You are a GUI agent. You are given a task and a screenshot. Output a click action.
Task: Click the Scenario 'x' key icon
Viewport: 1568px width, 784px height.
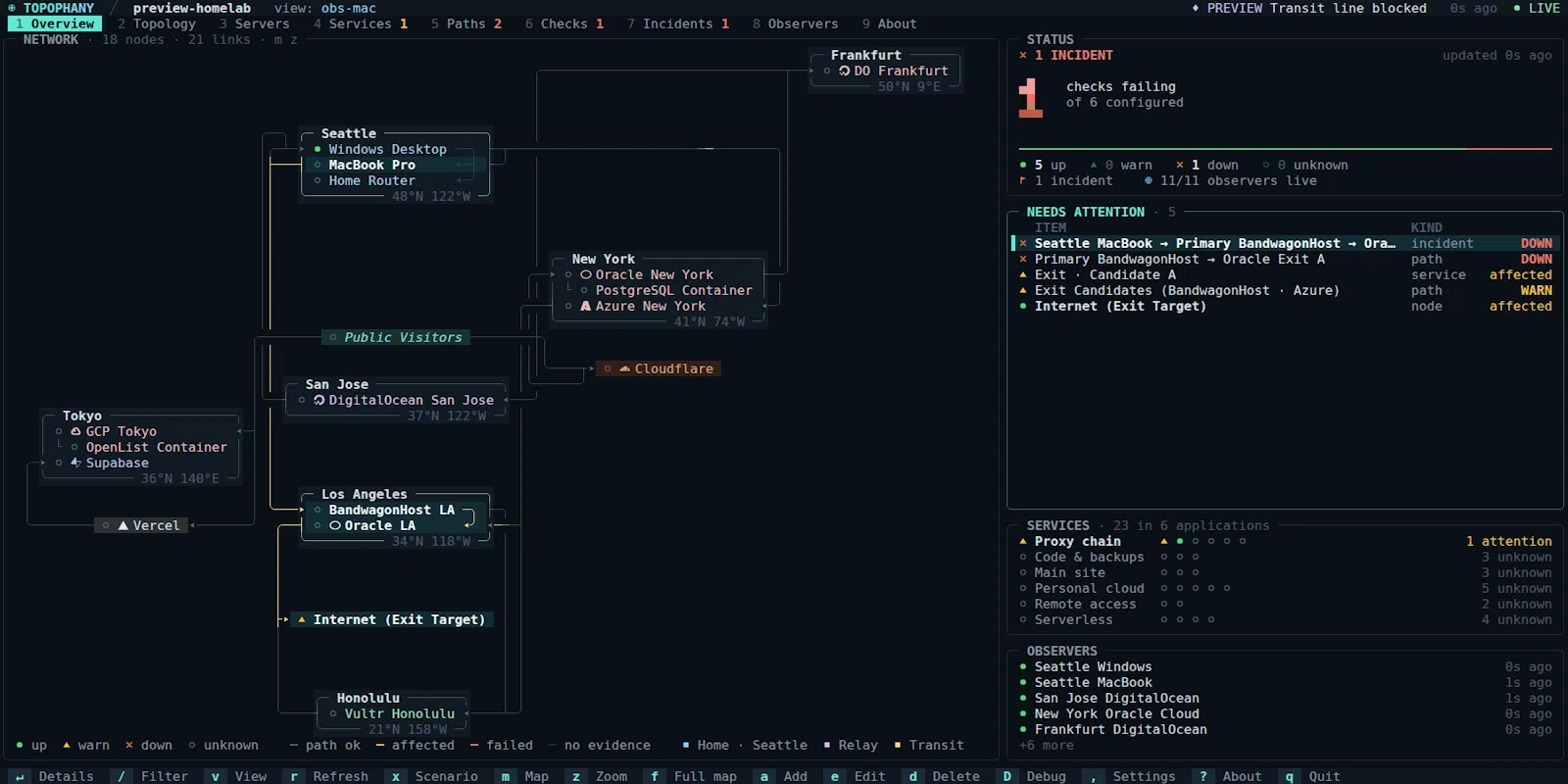(x=396, y=776)
